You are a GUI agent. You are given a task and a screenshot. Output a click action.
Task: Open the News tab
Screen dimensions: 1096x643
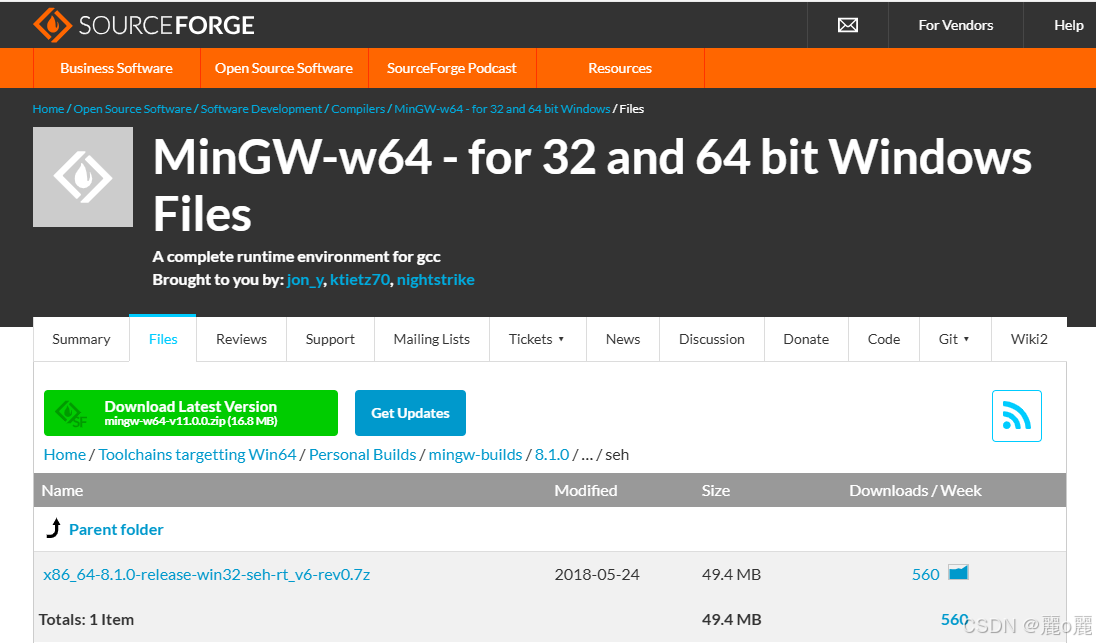click(x=623, y=339)
